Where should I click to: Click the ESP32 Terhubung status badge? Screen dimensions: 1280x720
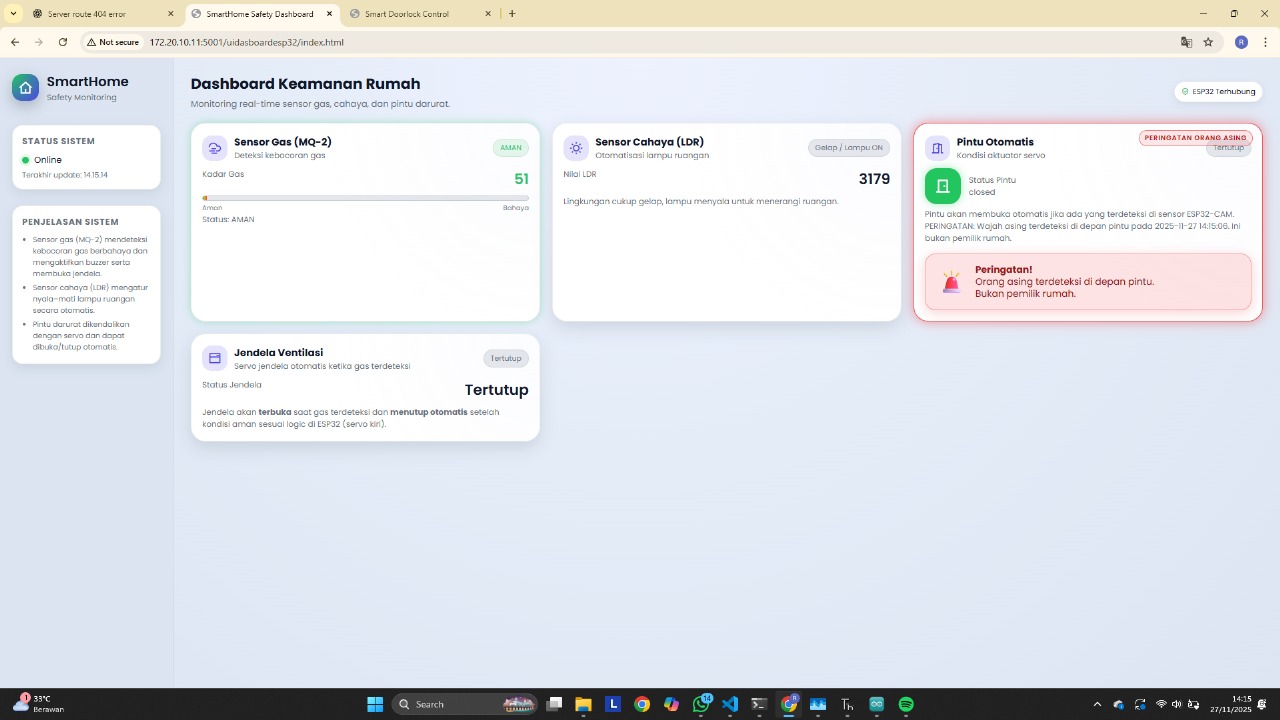(1218, 91)
